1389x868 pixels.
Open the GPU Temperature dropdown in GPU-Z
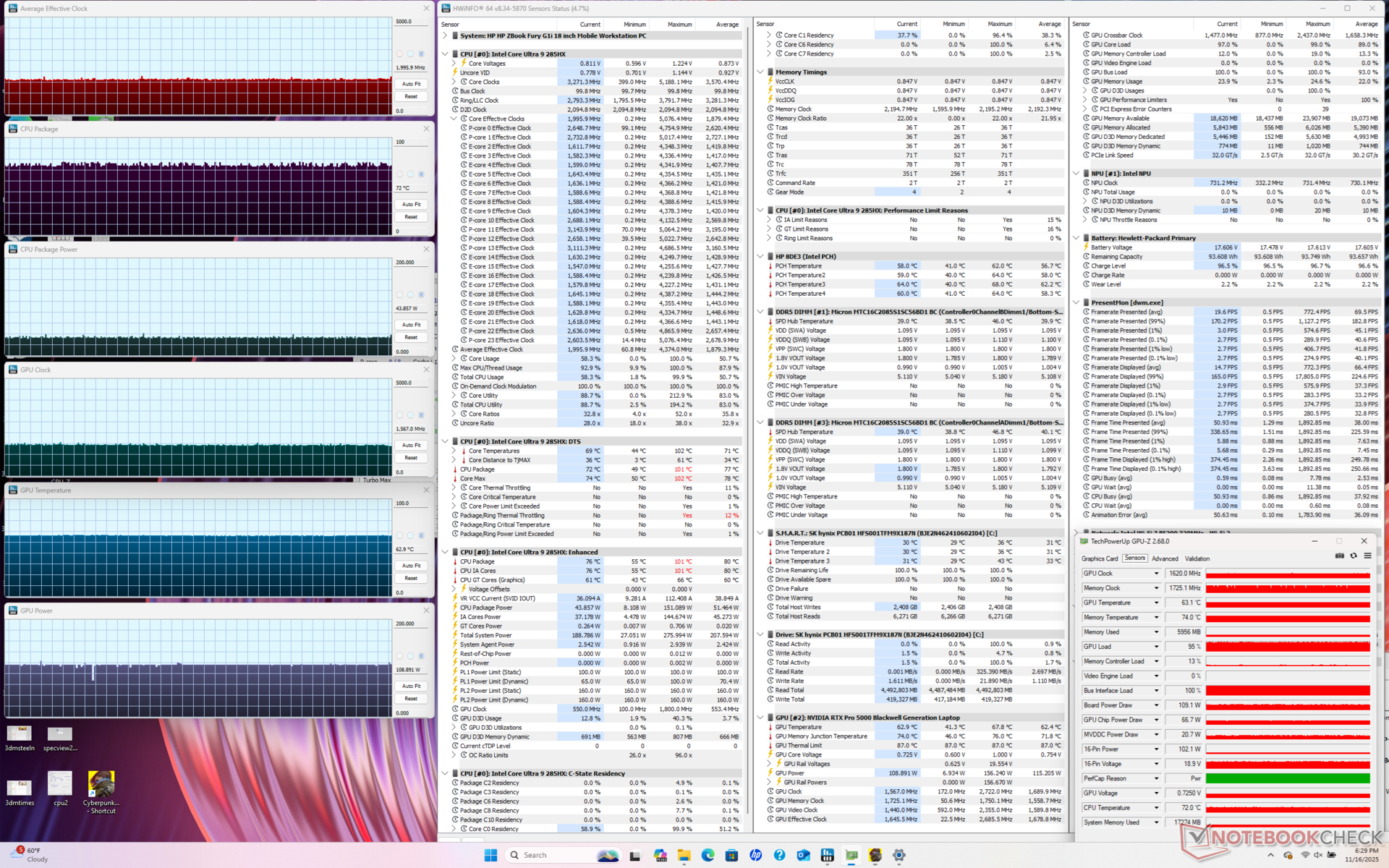coord(1156,603)
